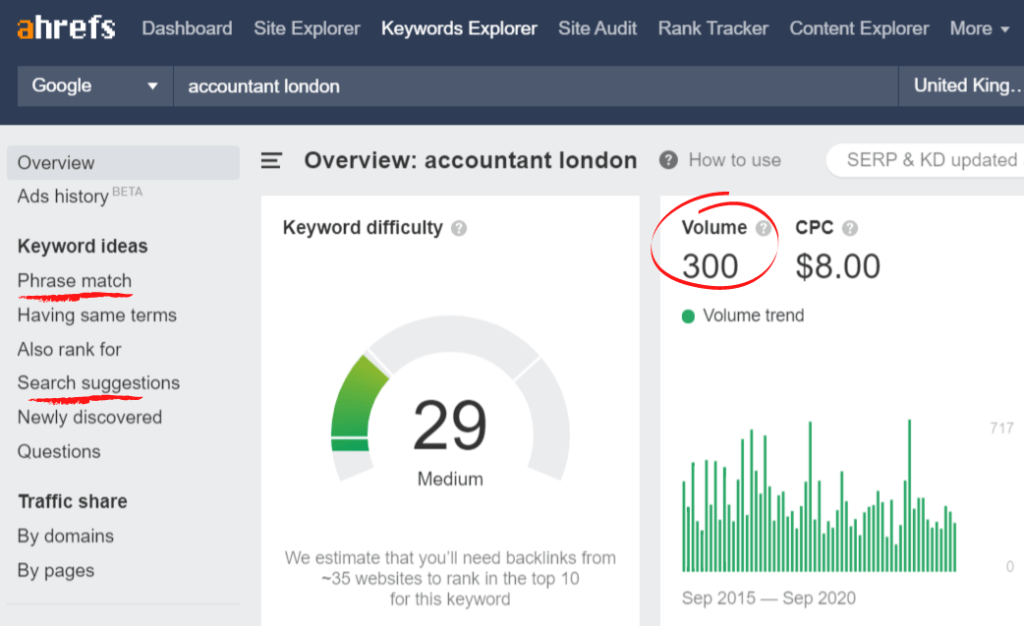Viewport: 1024px width, 627px height.
Task: Select the Ads history BETA section
Action: [61, 196]
